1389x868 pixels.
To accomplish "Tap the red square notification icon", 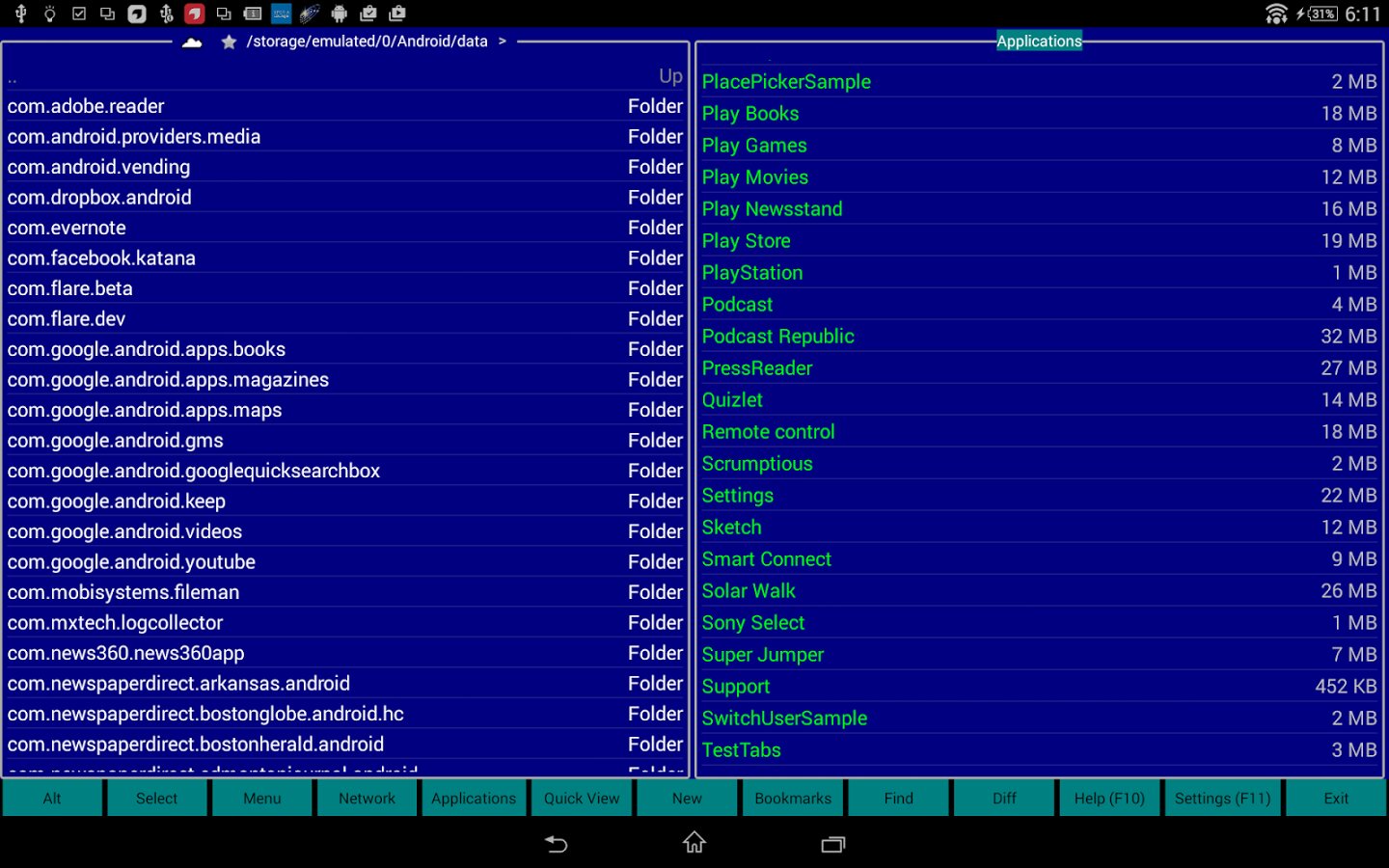I will click(195, 14).
